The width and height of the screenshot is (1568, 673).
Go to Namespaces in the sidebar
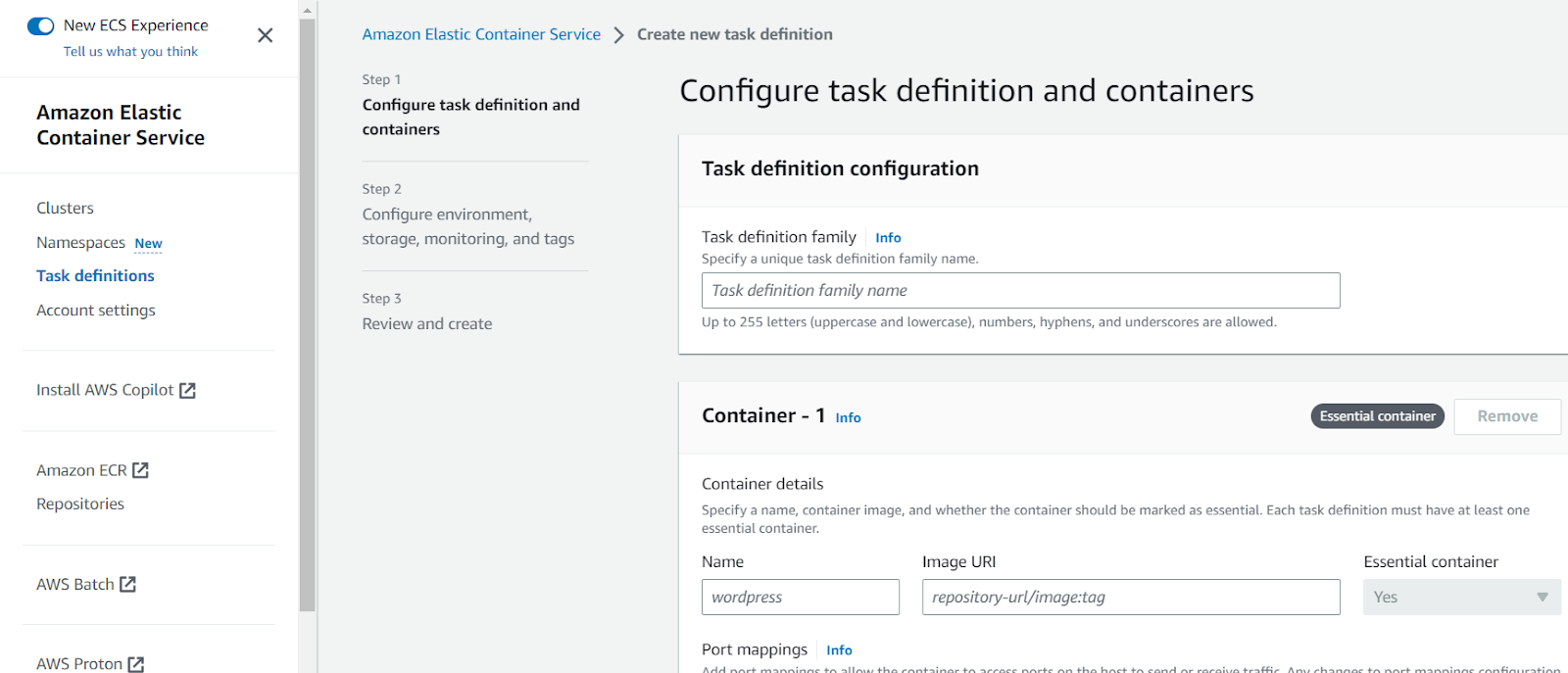tap(80, 242)
